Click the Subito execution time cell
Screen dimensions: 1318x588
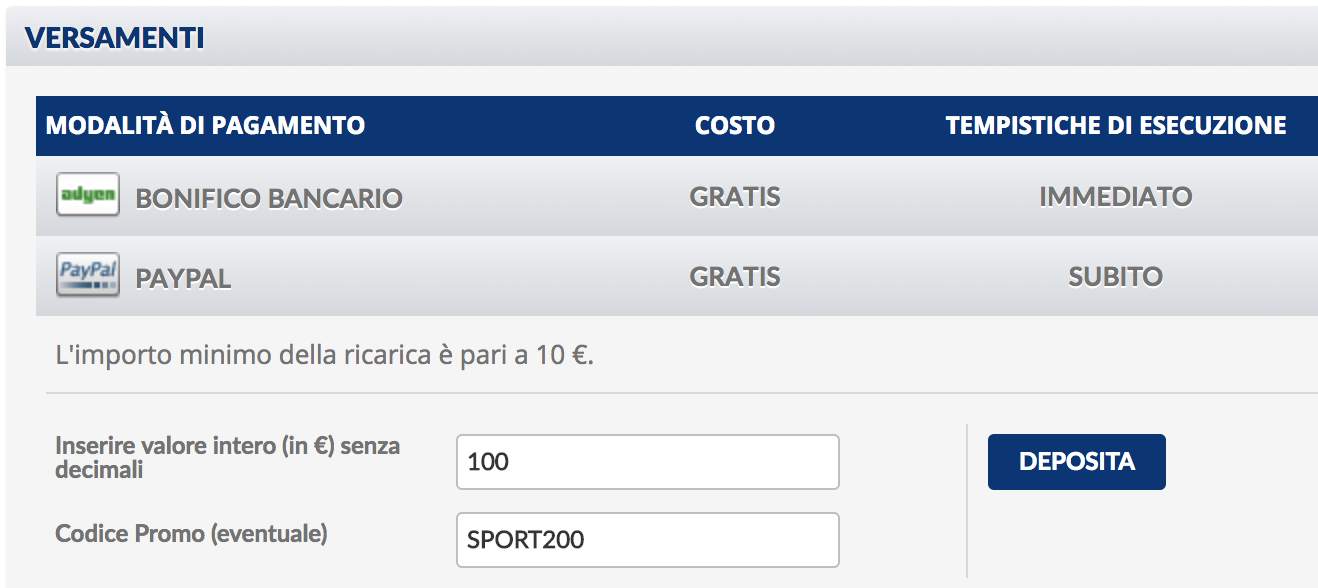click(x=1115, y=276)
